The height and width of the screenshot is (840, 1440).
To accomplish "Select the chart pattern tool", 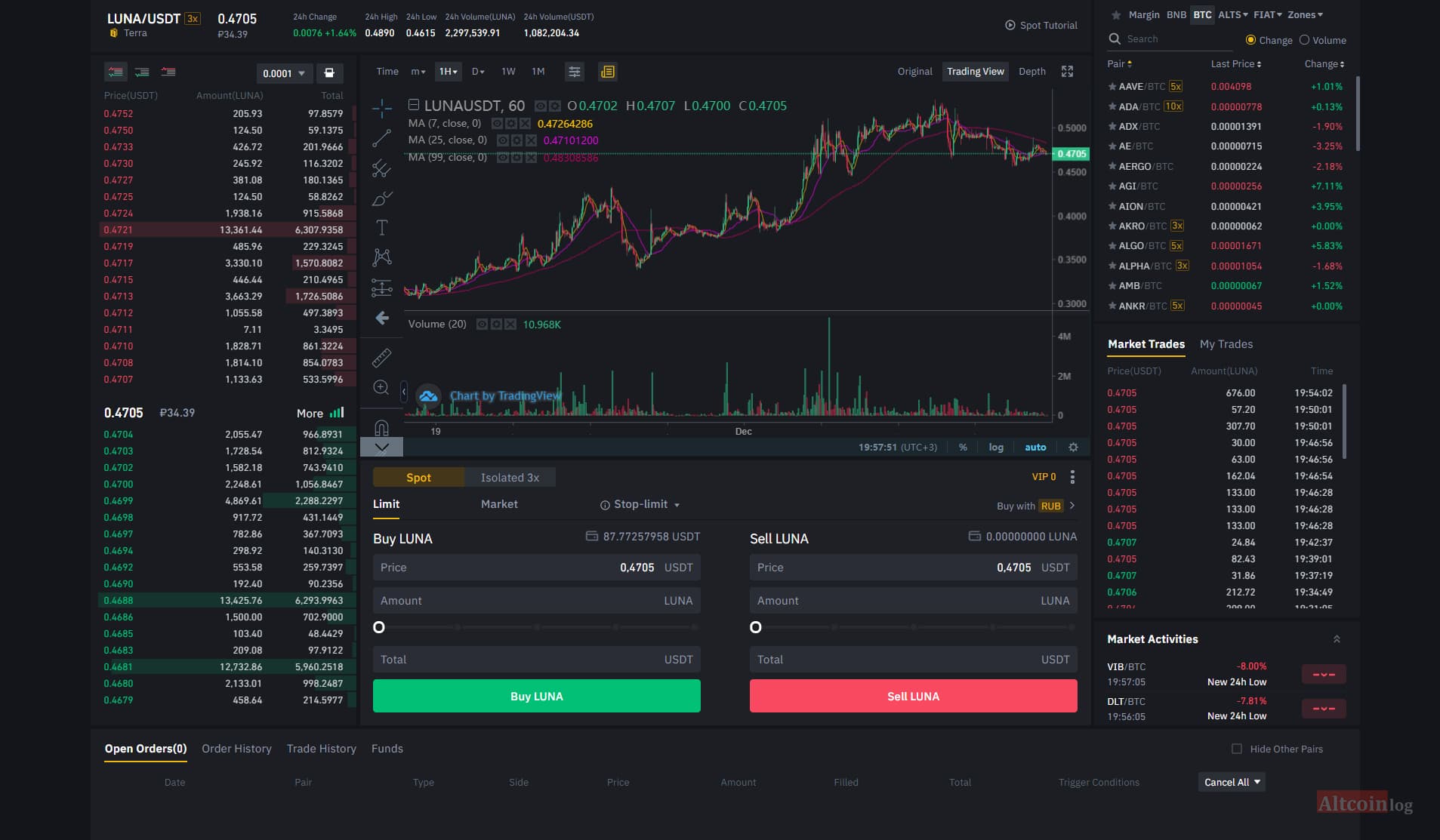I will pyautogui.click(x=382, y=257).
